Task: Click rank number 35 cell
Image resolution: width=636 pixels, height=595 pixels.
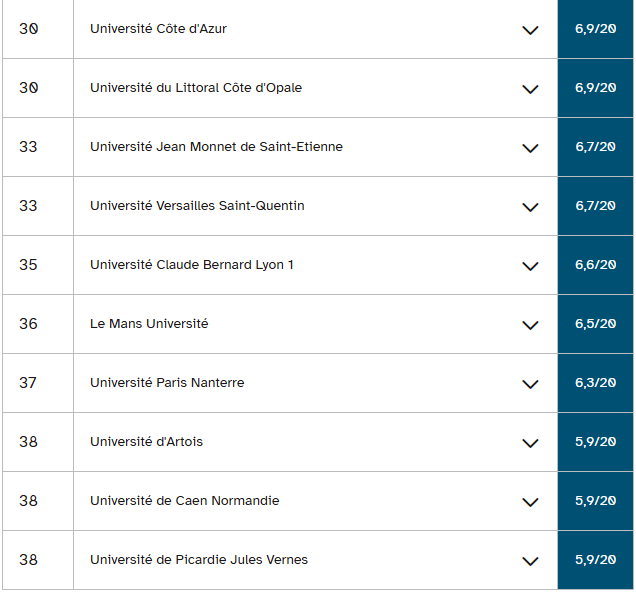Action: click(x=28, y=265)
